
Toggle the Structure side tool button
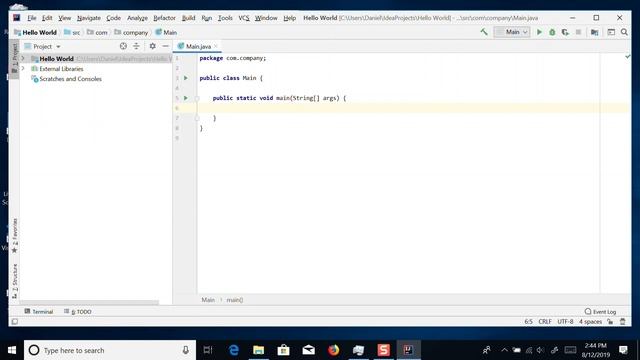[x=14, y=281]
